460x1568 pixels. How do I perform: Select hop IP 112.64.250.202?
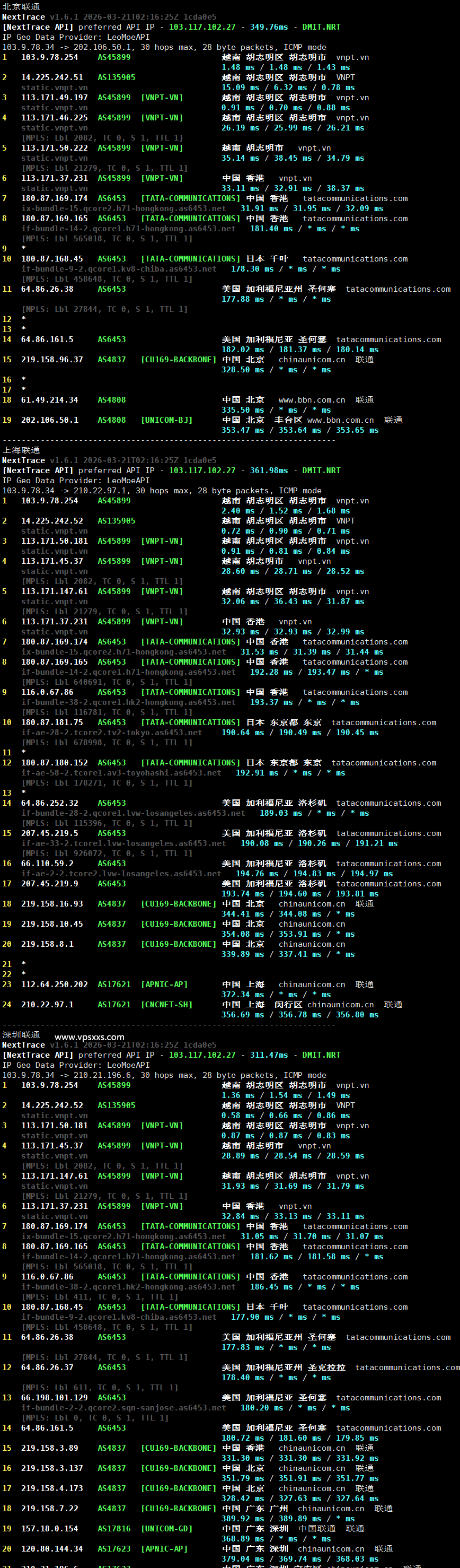point(55,985)
